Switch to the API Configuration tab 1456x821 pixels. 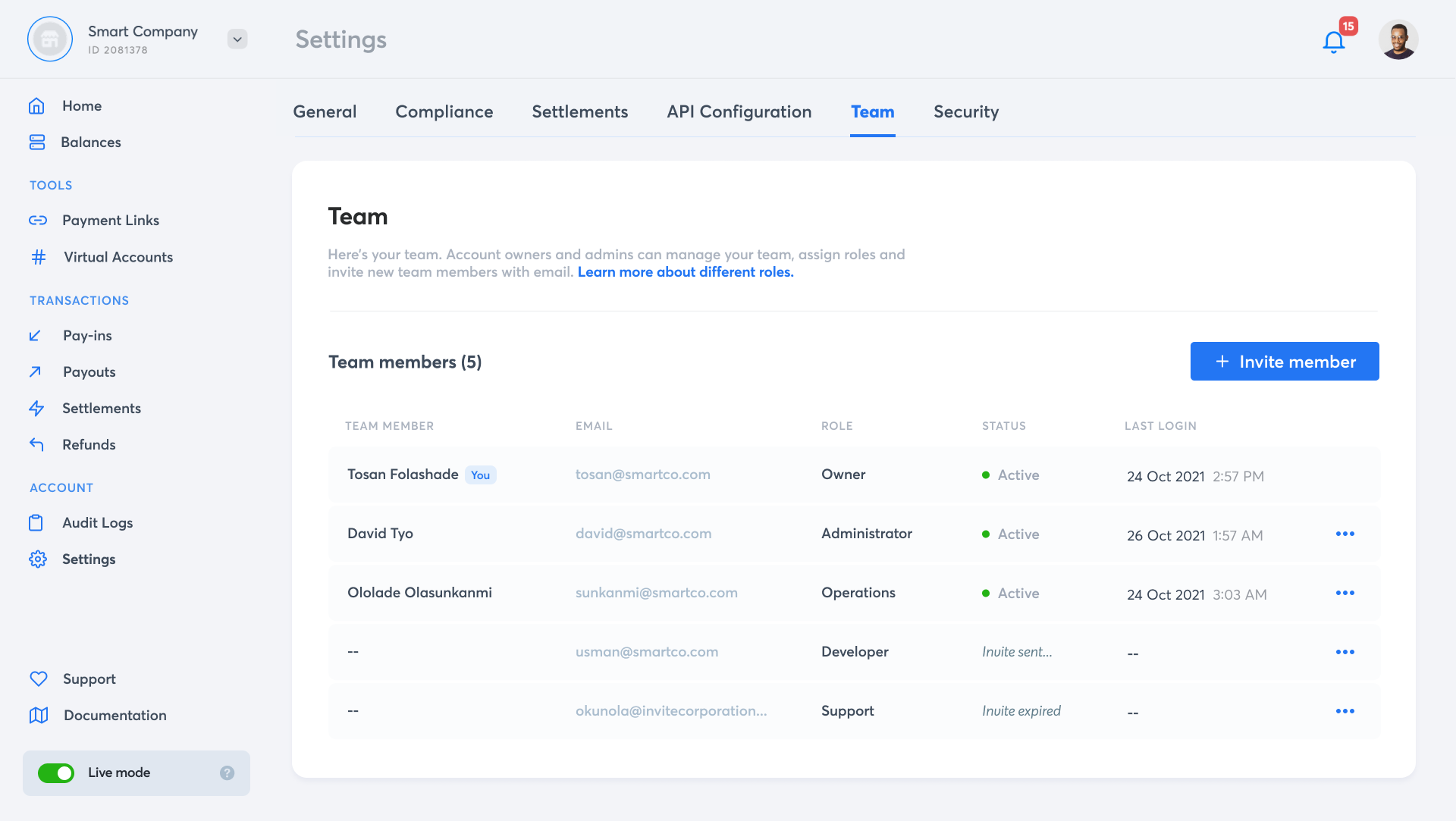[739, 112]
